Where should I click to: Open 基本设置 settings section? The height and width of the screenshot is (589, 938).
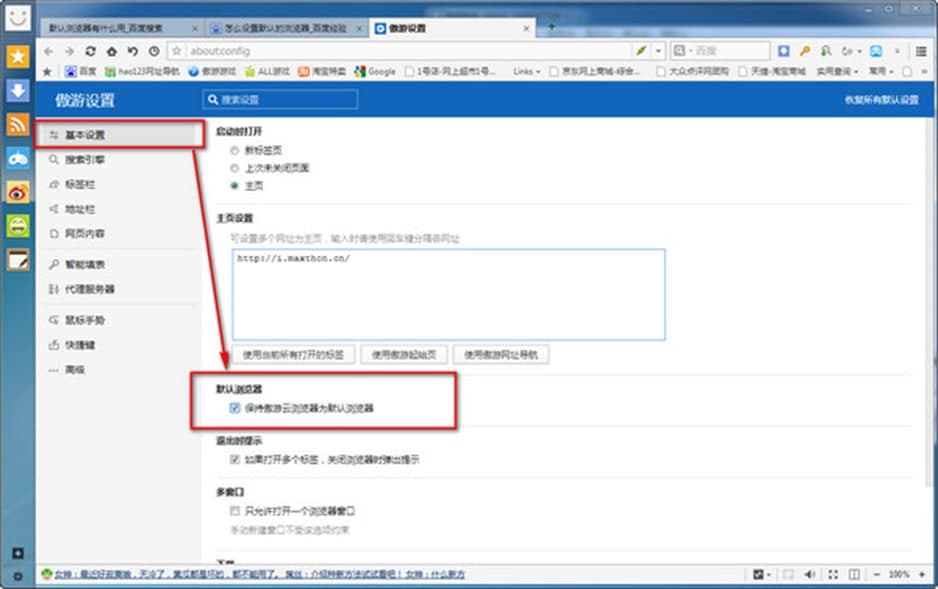click(120, 135)
